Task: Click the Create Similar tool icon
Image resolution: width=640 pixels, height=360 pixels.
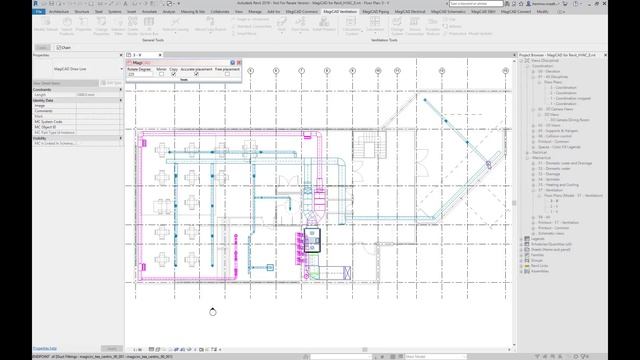Action: coord(133,25)
